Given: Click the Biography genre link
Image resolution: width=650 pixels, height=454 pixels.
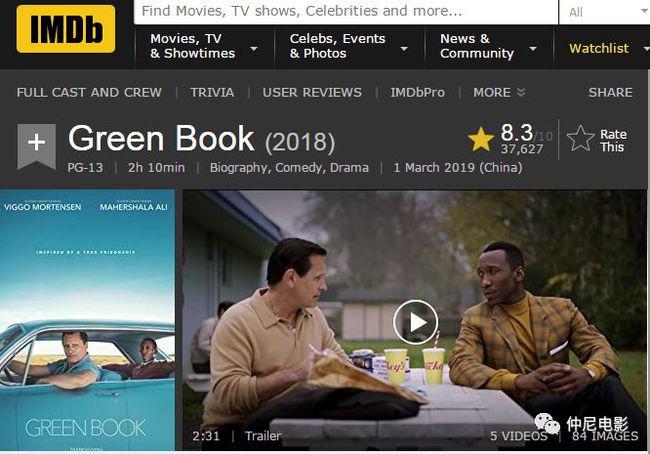Looking at the screenshot, I should pos(240,168).
